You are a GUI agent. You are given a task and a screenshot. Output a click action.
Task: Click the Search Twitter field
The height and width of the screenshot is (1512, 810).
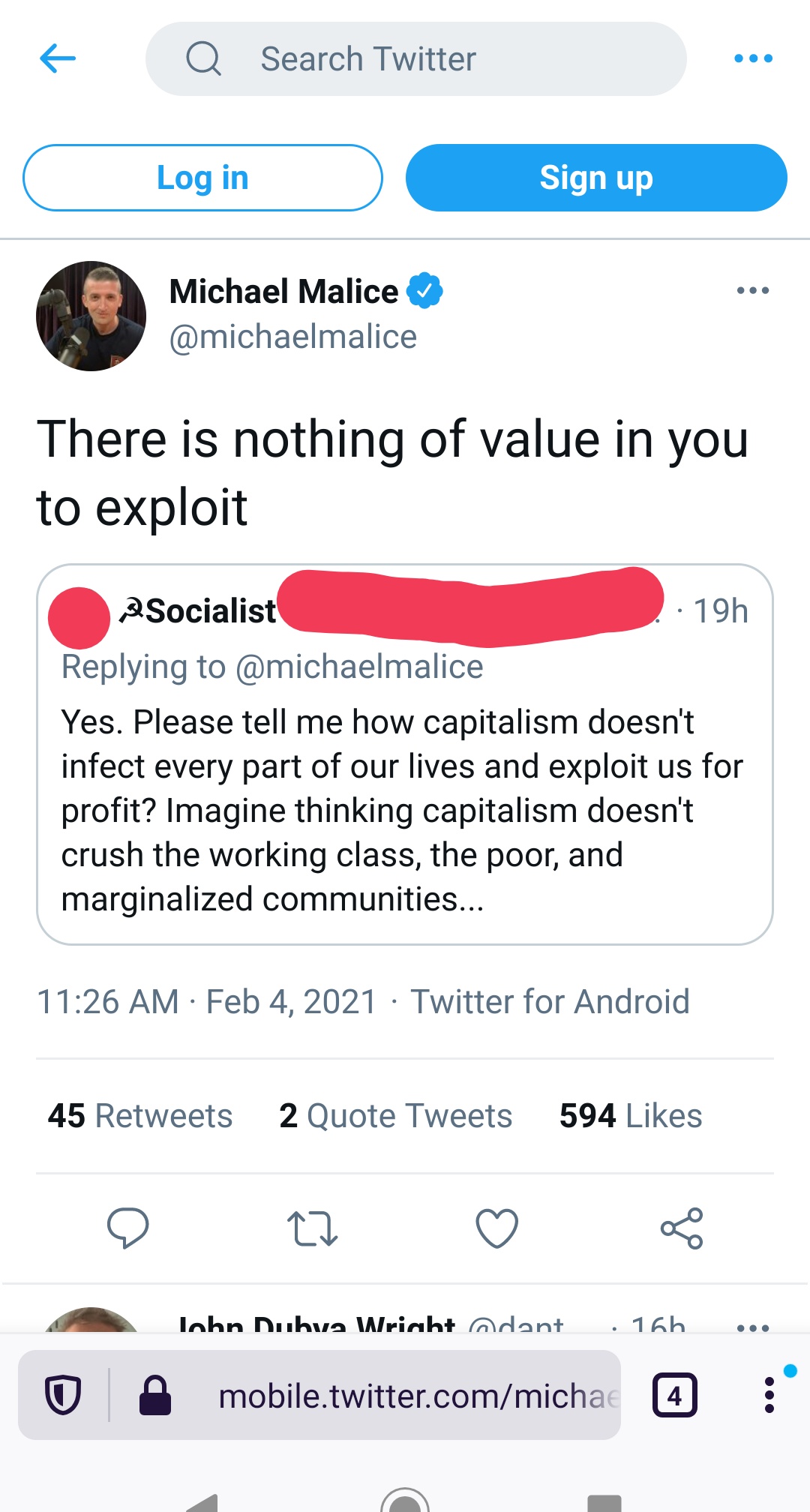point(415,58)
